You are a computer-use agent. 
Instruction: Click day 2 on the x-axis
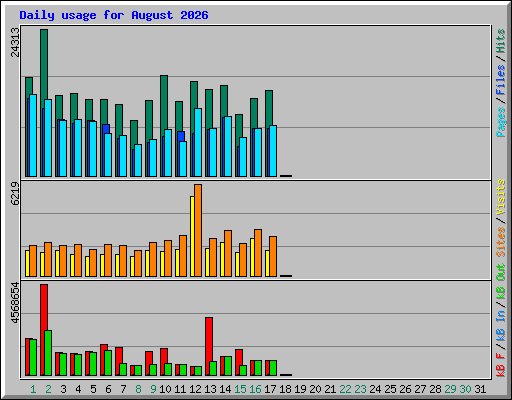pyautogui.click(x=48, y=389)
